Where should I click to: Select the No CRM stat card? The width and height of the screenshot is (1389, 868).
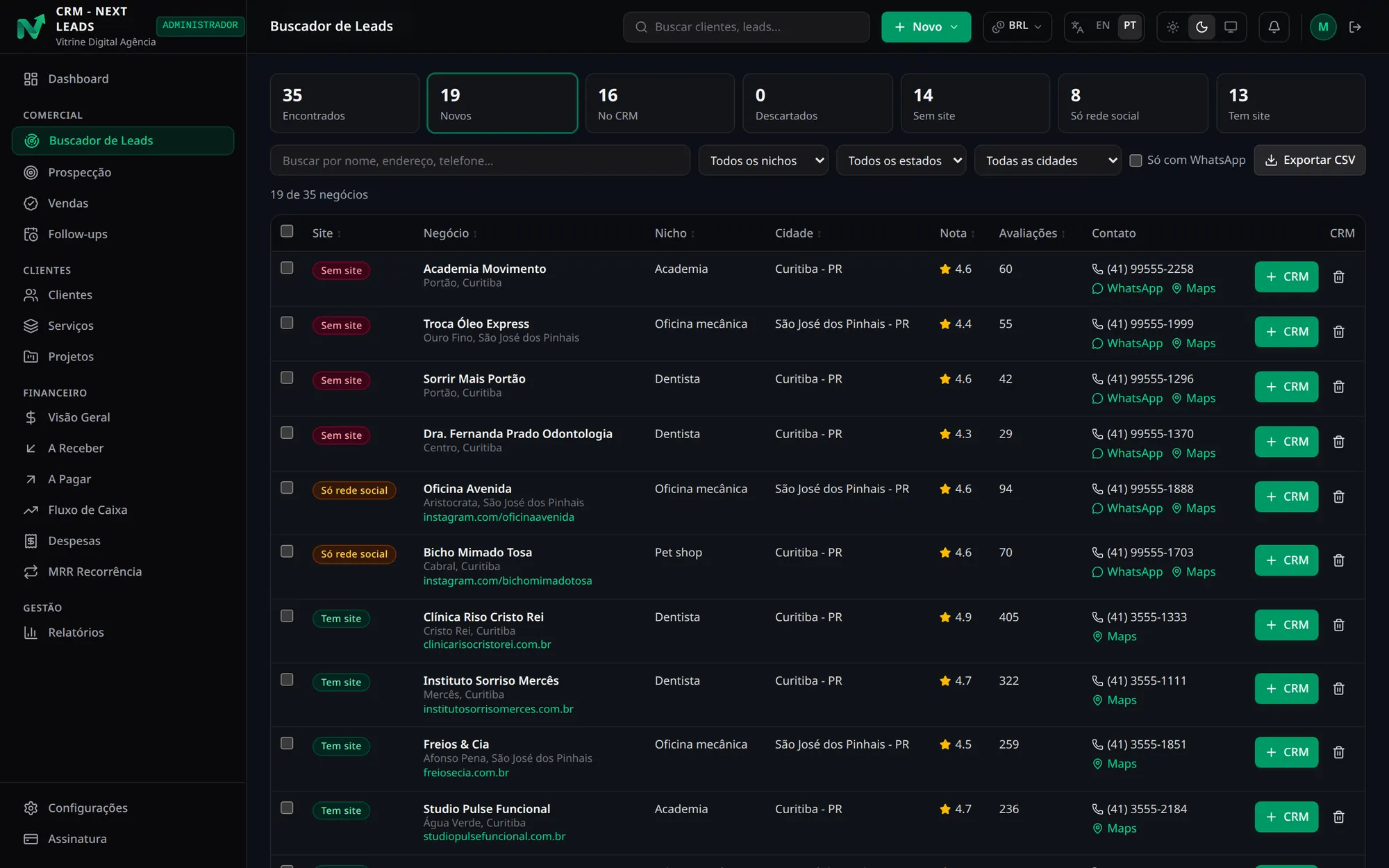[660, 103]
